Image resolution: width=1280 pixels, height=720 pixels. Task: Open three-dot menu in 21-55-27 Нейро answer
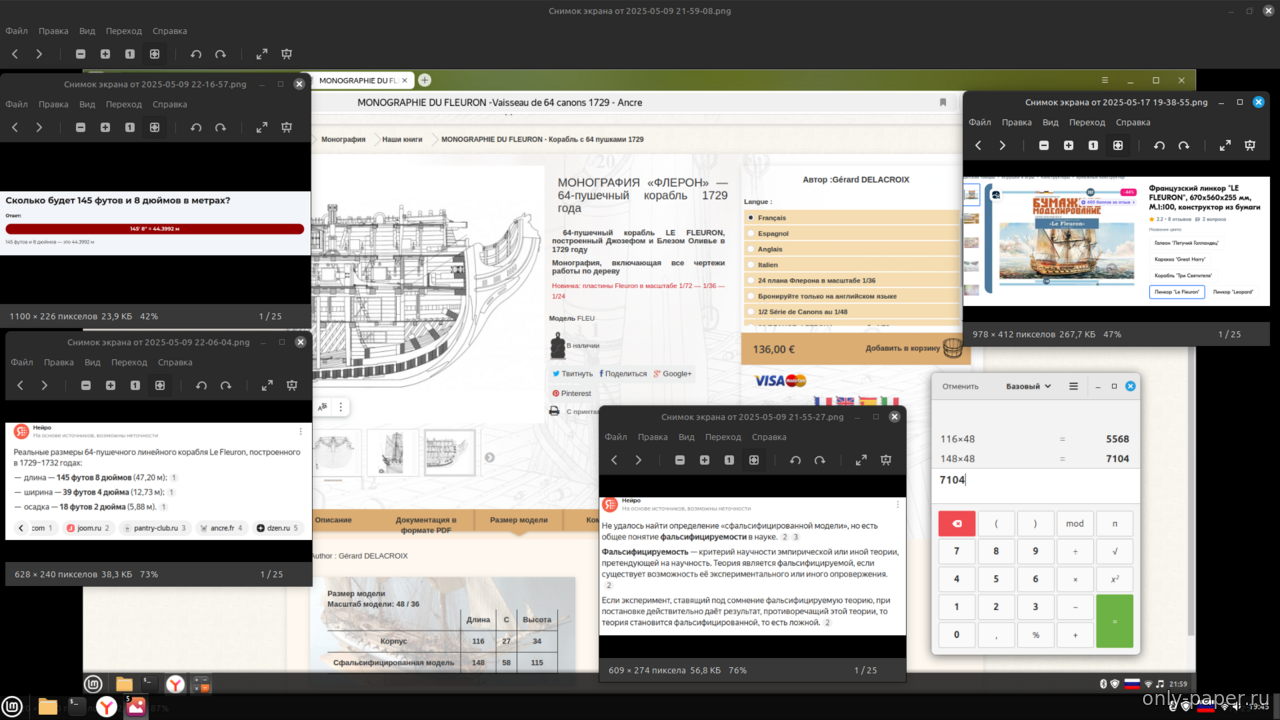(x=896, y=505)
